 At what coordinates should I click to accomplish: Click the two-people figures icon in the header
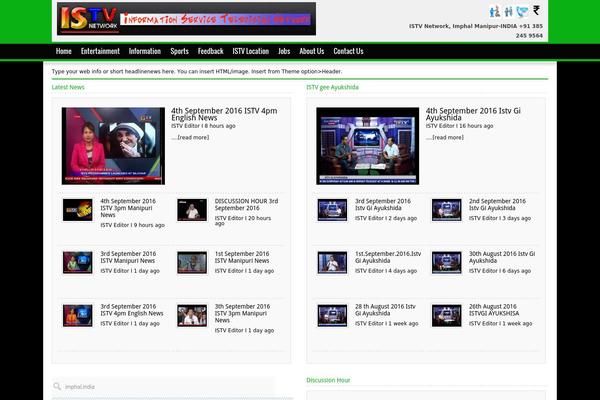pos(508,11)
